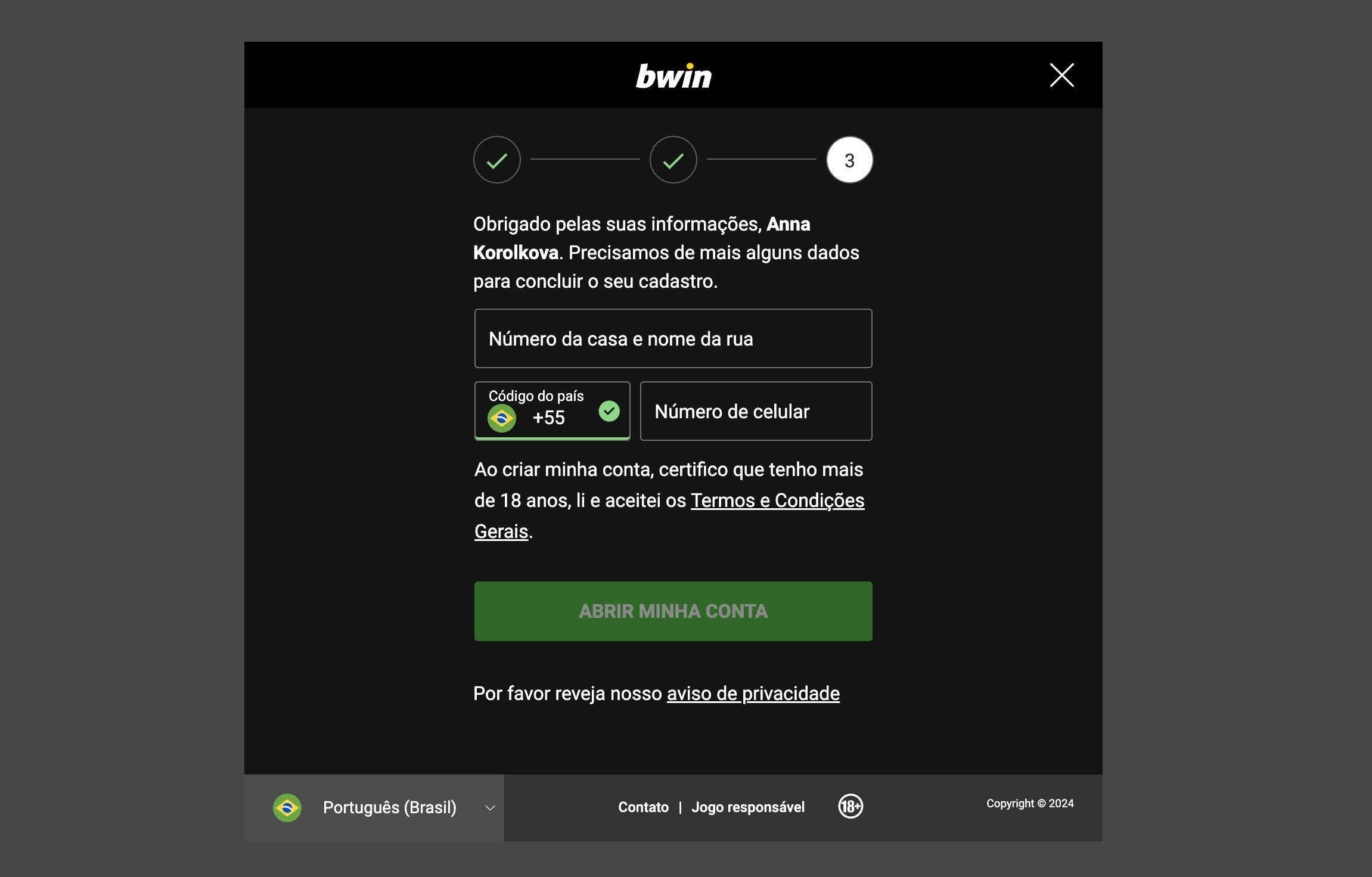
Task: Open the Contato footer link
Action: pyautogui.click(x=643, y=807)
